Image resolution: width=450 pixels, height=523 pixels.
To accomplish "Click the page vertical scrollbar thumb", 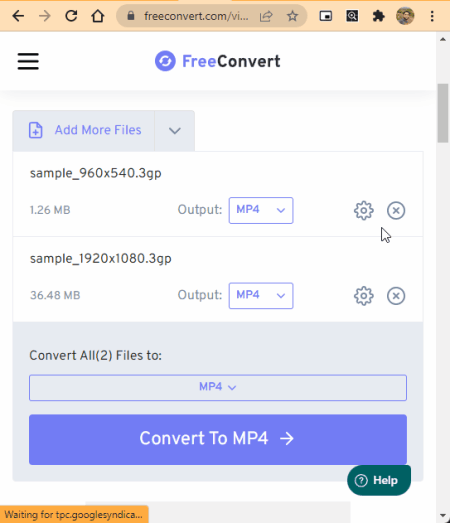I will tap(443, 113).
